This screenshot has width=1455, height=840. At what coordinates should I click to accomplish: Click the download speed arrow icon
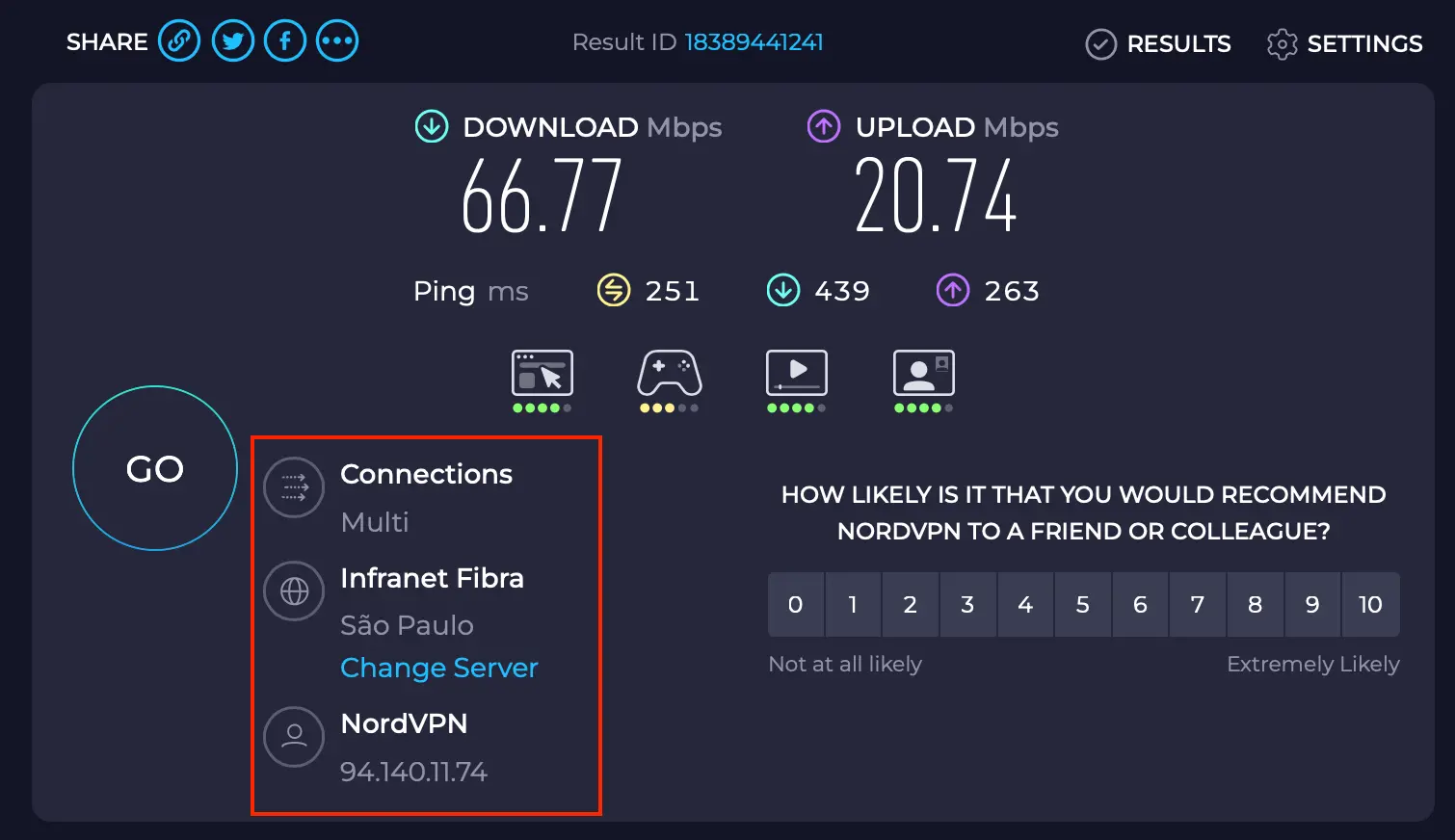[432, 126]
